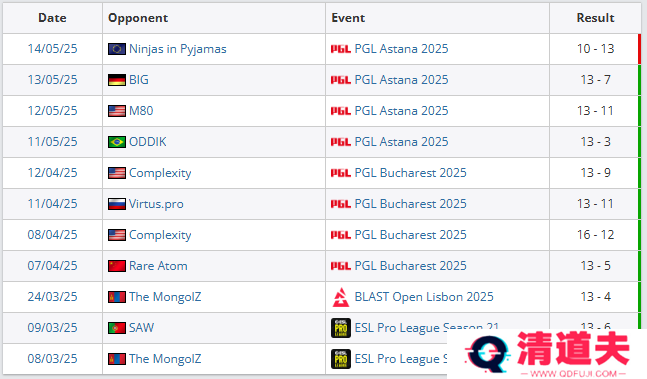Sort by the Date column header
647x379 pixels.
pyautogui.click(x=52, y=18)
